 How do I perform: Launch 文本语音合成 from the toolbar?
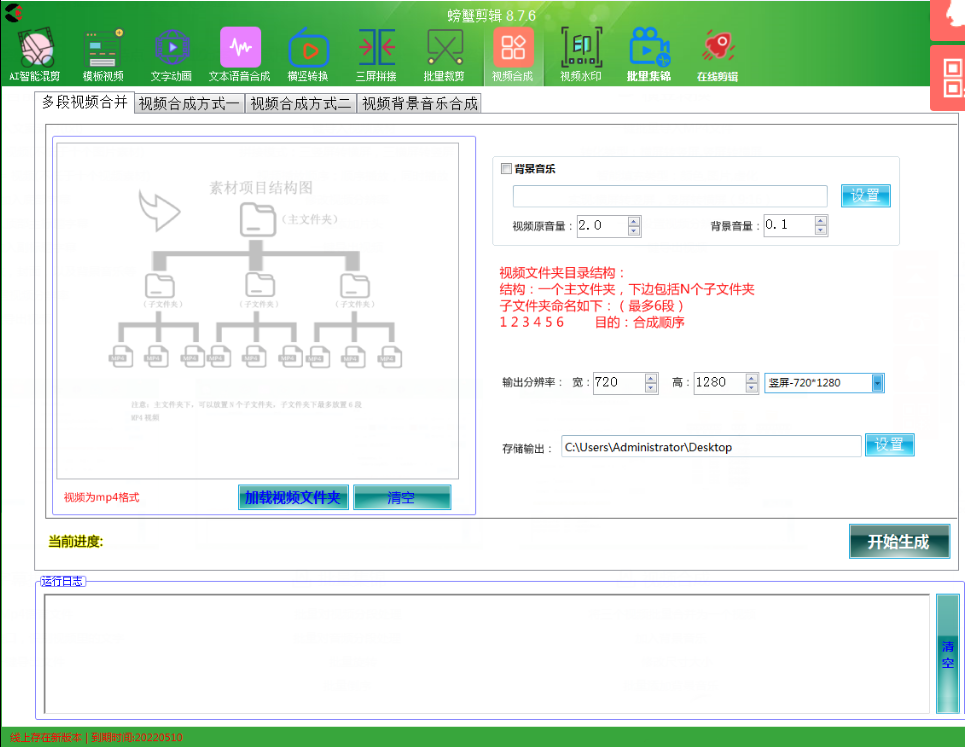click(239, 50)
